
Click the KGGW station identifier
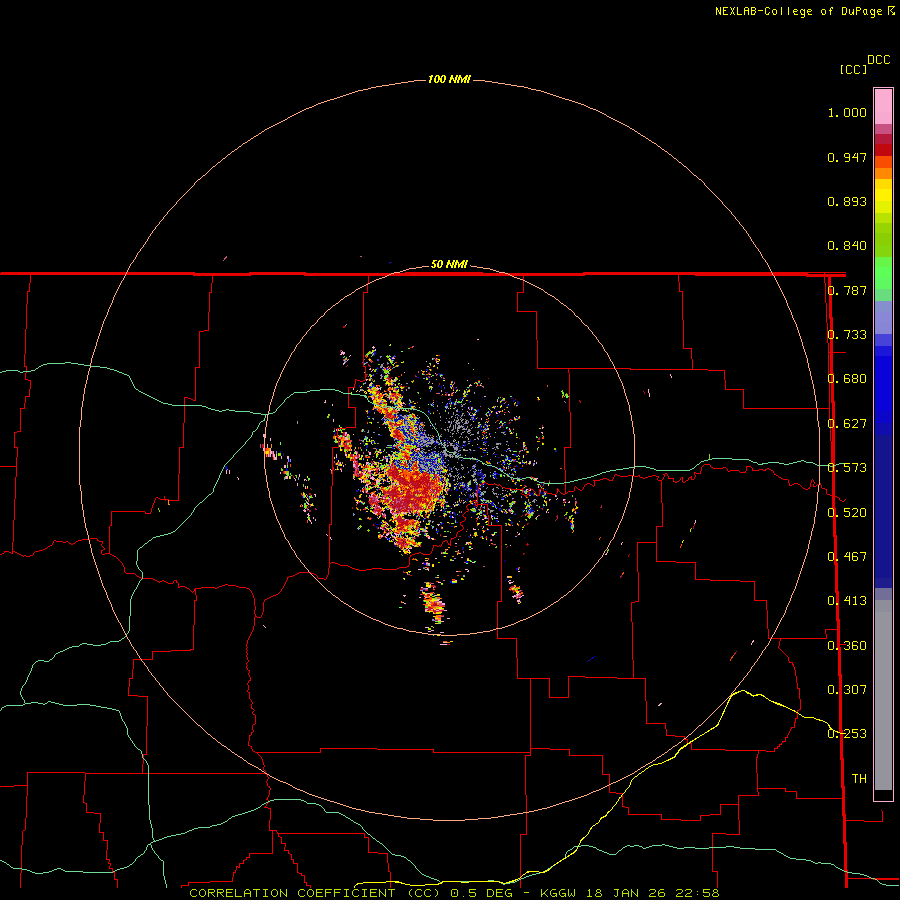560,893
